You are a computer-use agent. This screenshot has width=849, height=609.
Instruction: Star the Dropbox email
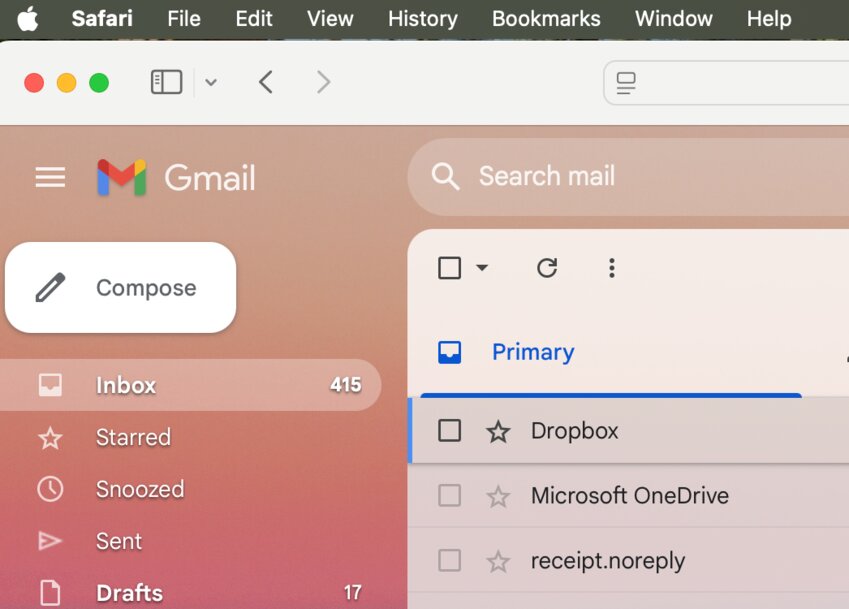click(498, 431)
